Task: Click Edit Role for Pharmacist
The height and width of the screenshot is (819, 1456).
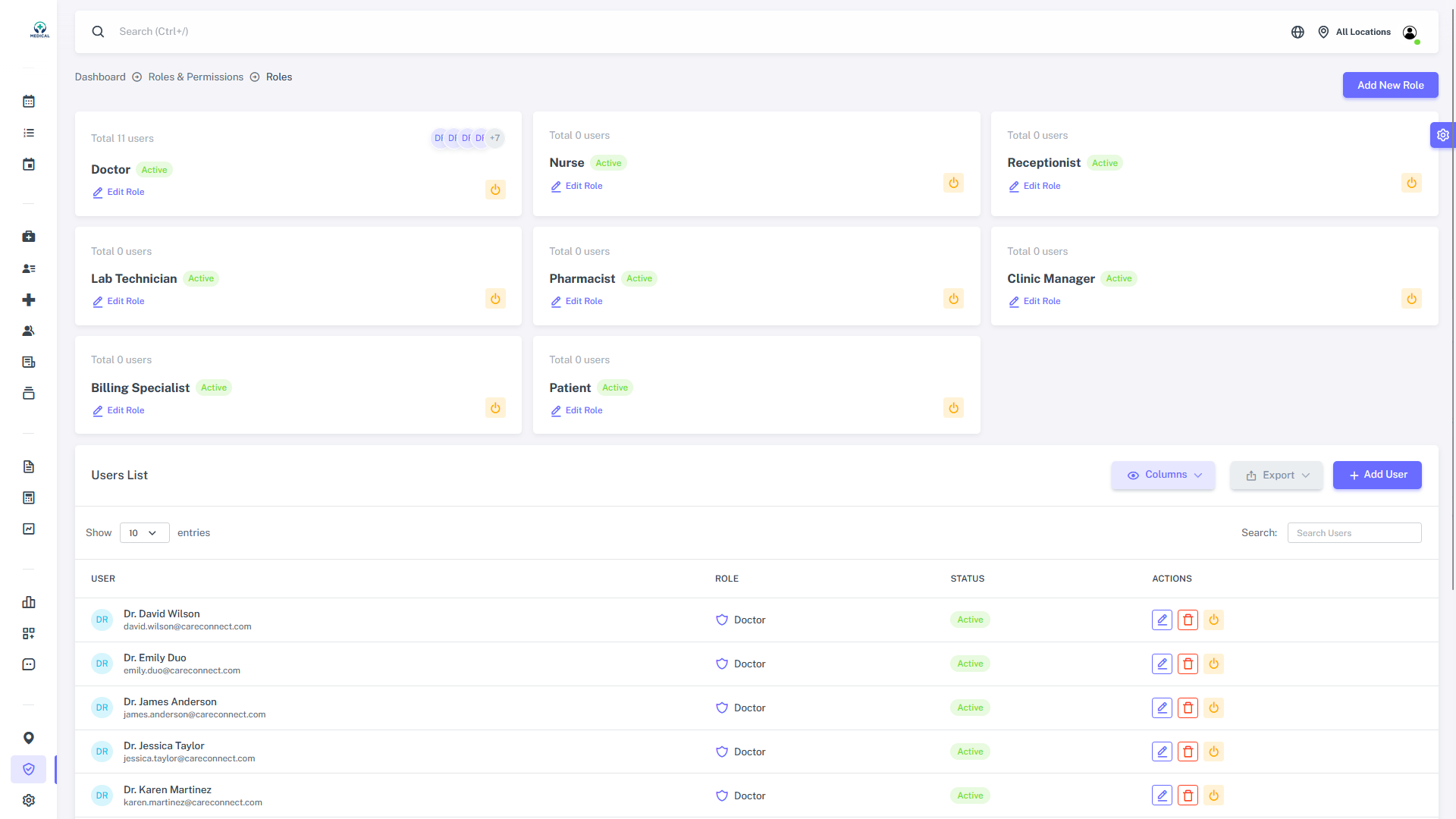Action: coord(576,301)
